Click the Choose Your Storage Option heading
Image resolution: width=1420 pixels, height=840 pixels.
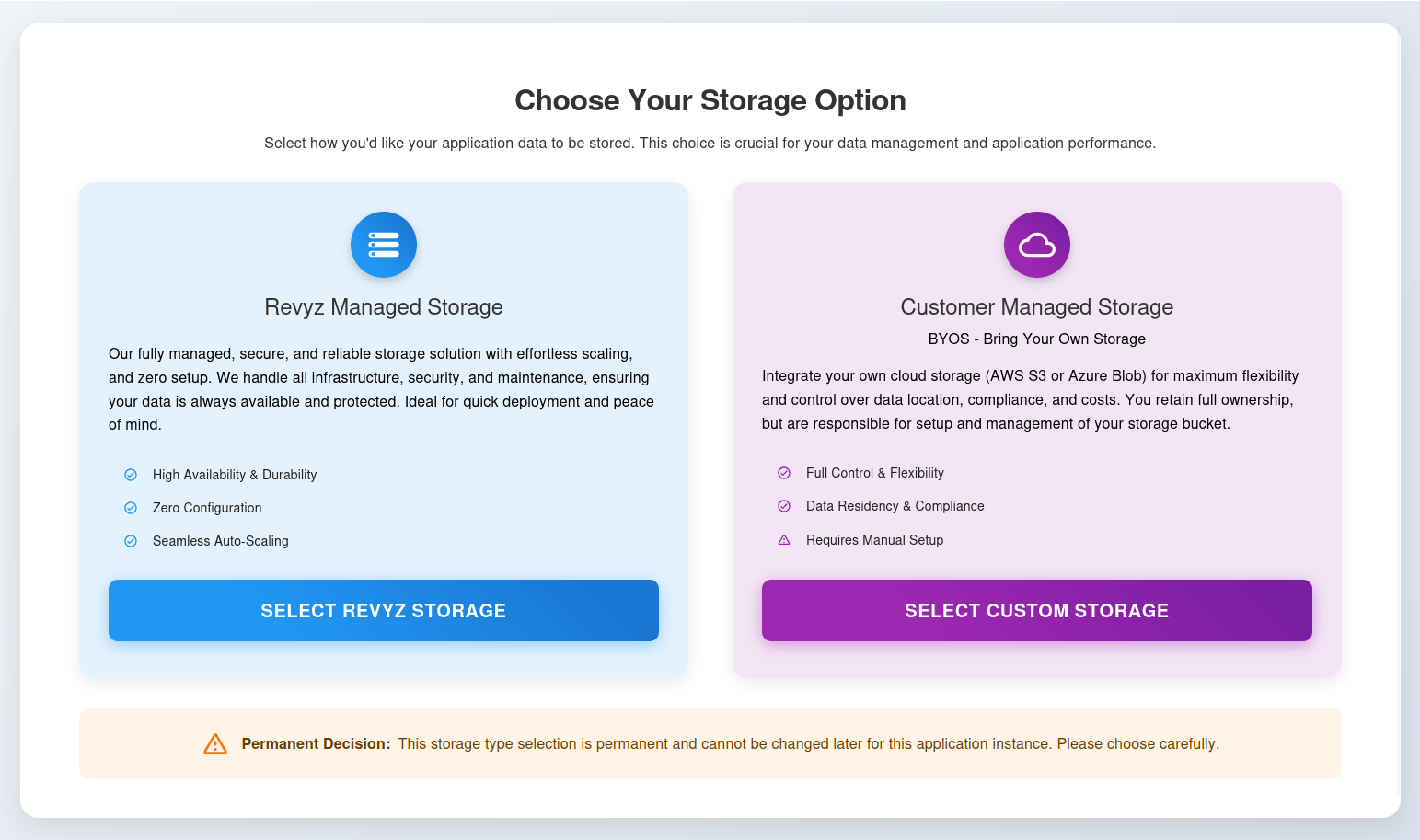[710, 100]
